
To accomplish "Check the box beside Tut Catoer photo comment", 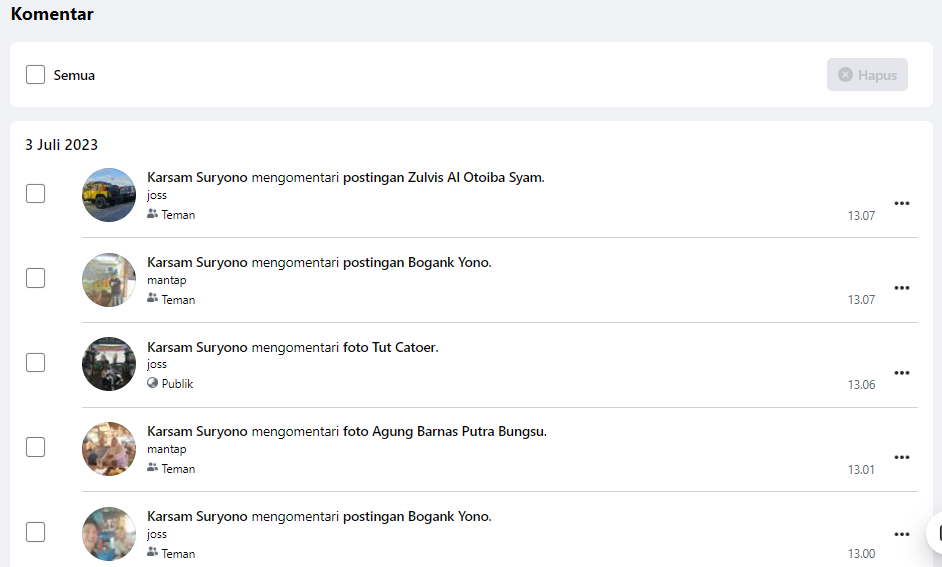I will (36, 363).
